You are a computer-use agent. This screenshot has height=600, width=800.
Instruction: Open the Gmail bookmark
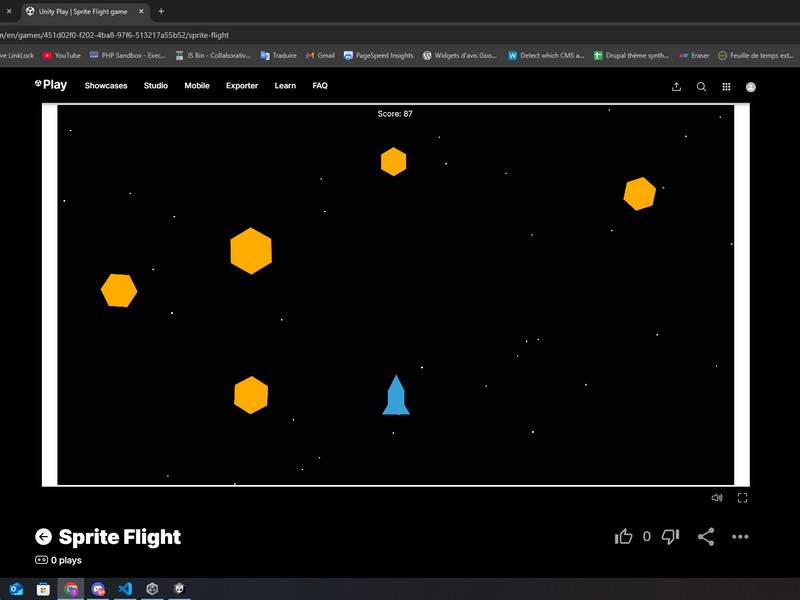[x=321, y=56]
